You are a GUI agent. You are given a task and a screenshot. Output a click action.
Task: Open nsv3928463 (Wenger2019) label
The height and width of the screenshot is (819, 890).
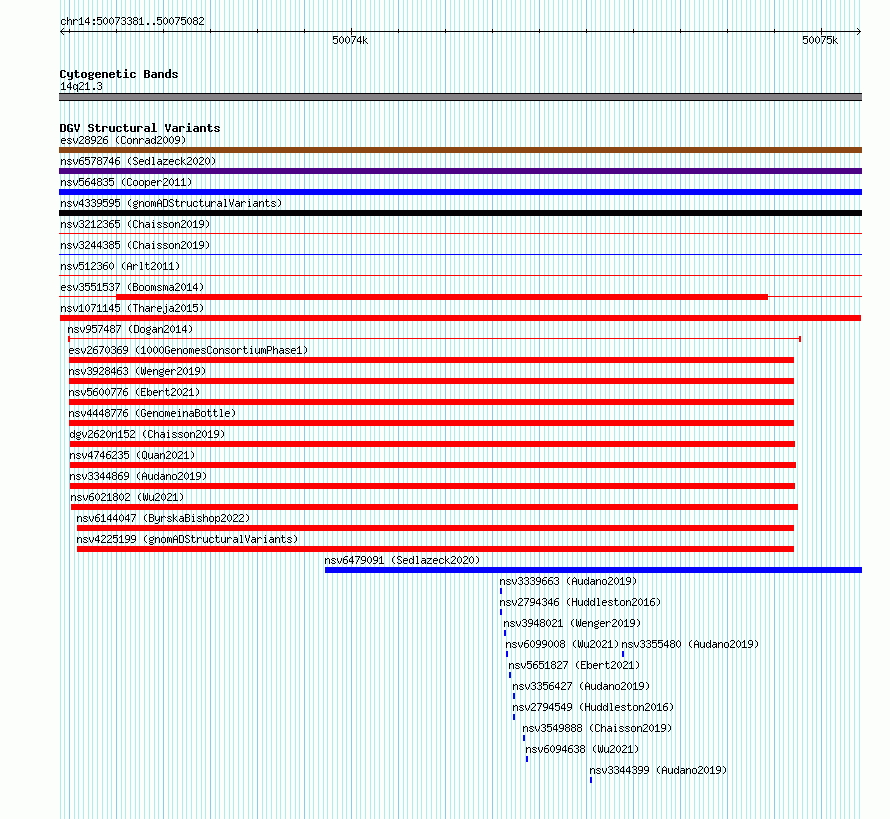coord(137,371)
